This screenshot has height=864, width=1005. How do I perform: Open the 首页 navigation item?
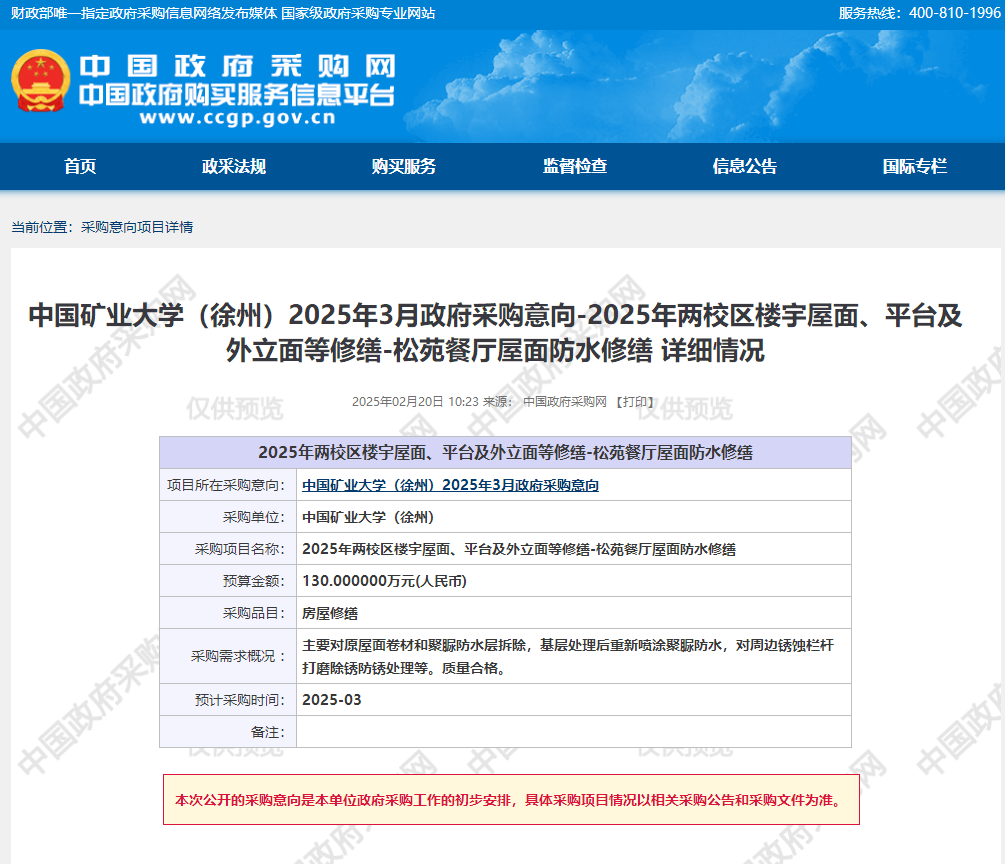pos(80,167)
